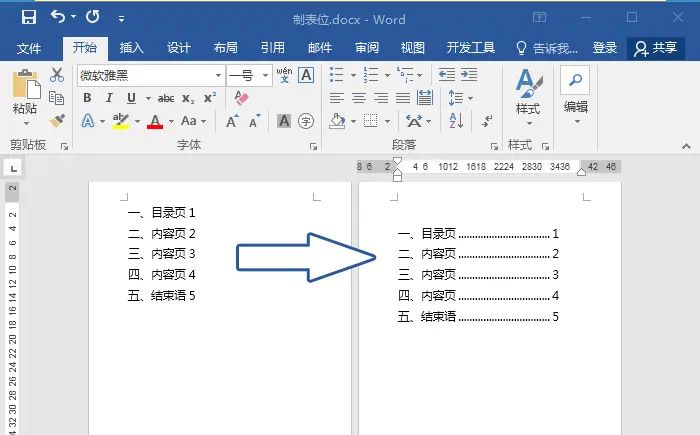Switch to the 邮件 tab
700x435 pixels.
320,48
